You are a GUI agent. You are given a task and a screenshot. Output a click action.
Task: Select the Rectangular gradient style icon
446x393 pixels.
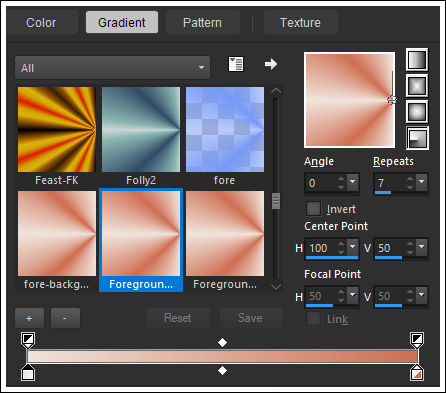coord(417,86)
